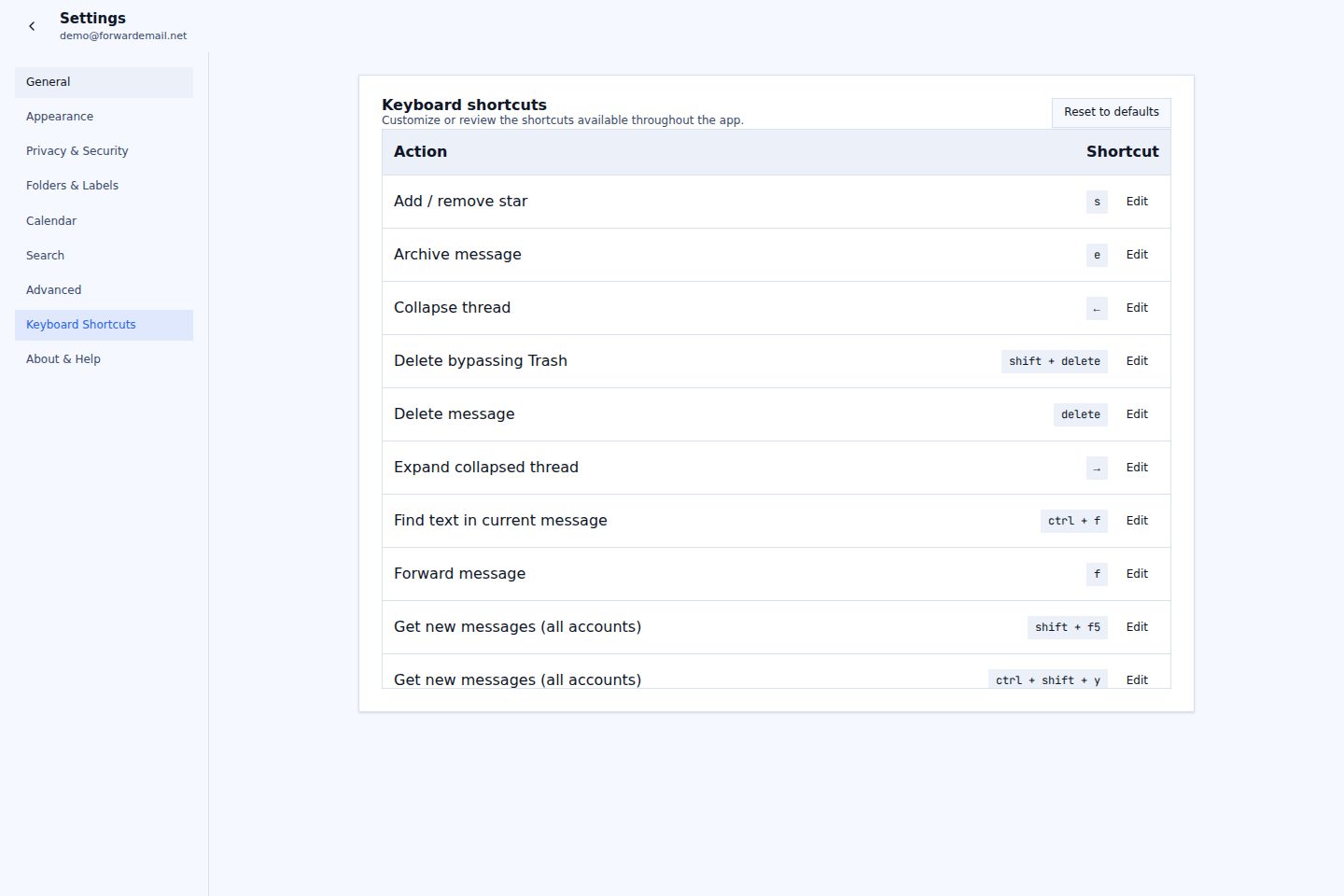Open the Calendar settings section
1344x896 pixels.
point(104,221)
